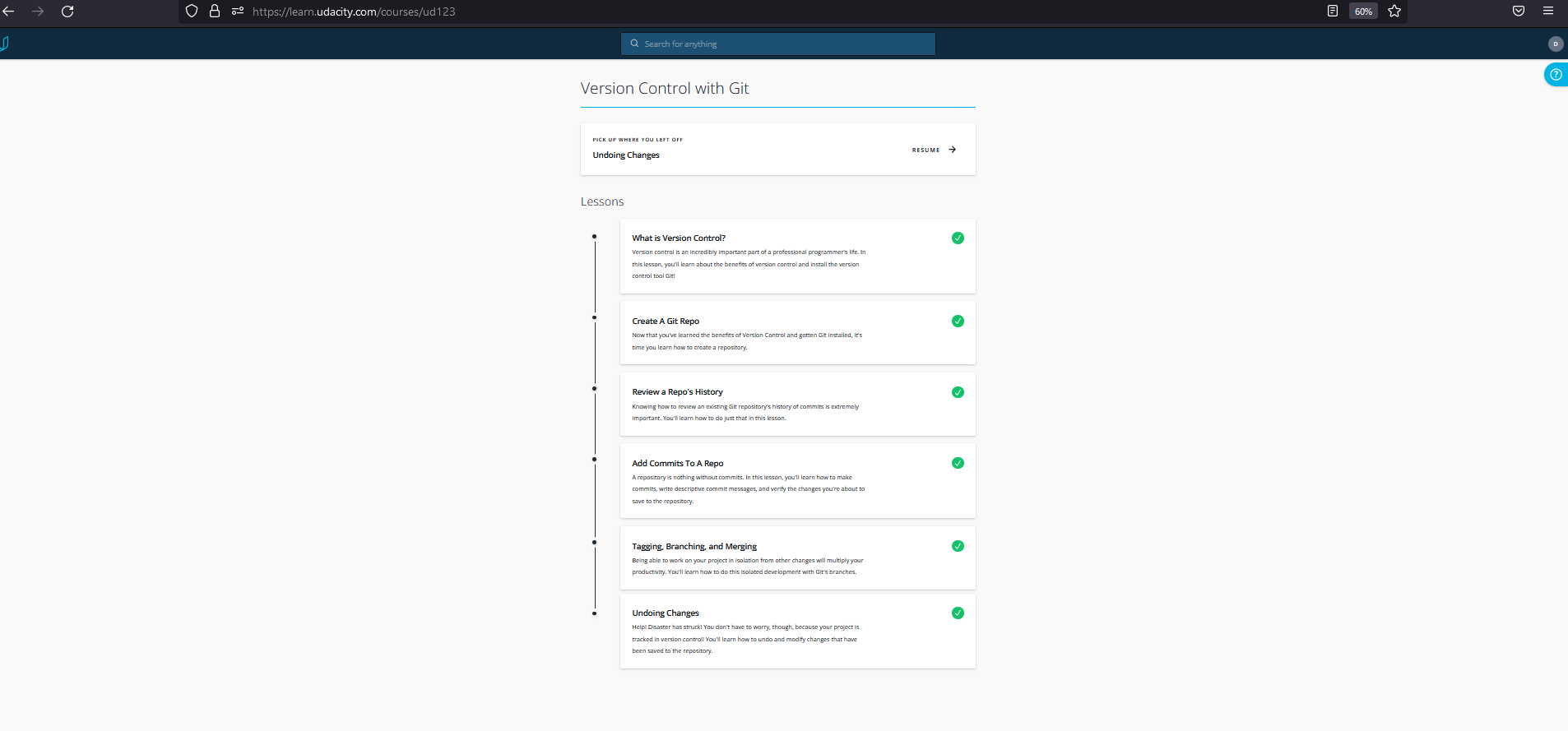Image resolution: width=1568 pixels, height=731 pixels.
Task: Open the tracking protection shield icon
Action: tap(192, 12)
